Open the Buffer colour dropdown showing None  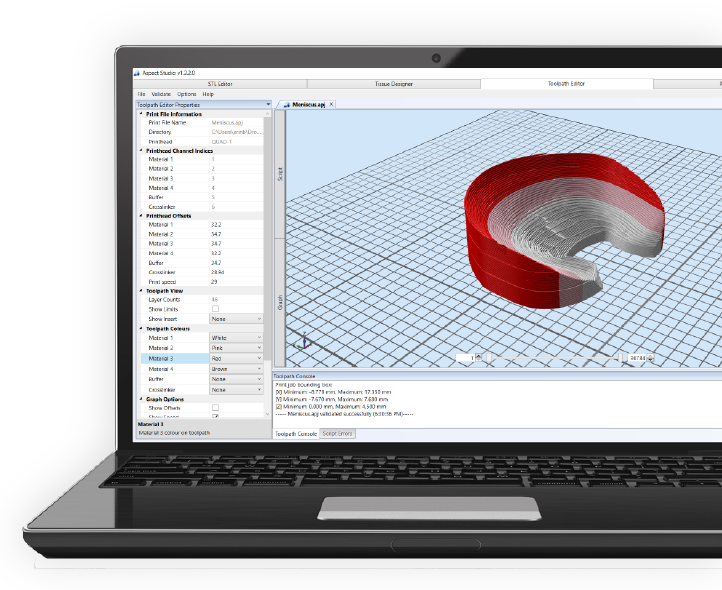point(236,379)
